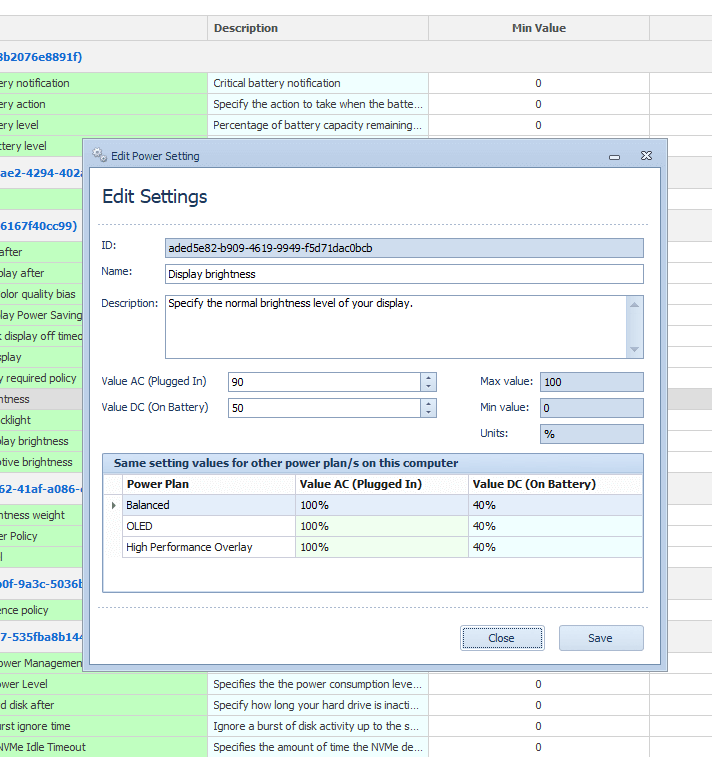This screenshot has height=757, width=712.
Task: Click the Edit Power Setting gear icon
Action: [99, 155]
